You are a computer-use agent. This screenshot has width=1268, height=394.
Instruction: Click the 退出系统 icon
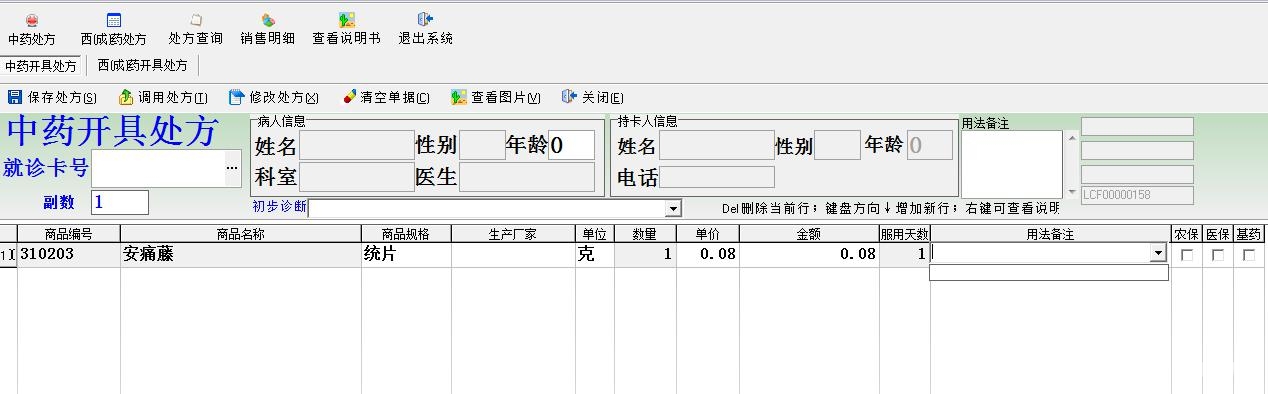tap(425, 21)
